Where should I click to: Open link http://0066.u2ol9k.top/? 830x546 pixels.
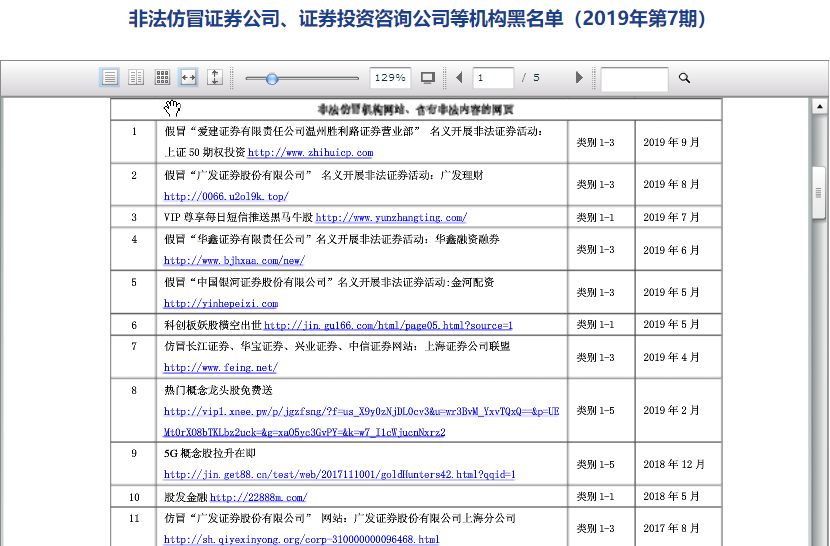click(x=226, y=196)
